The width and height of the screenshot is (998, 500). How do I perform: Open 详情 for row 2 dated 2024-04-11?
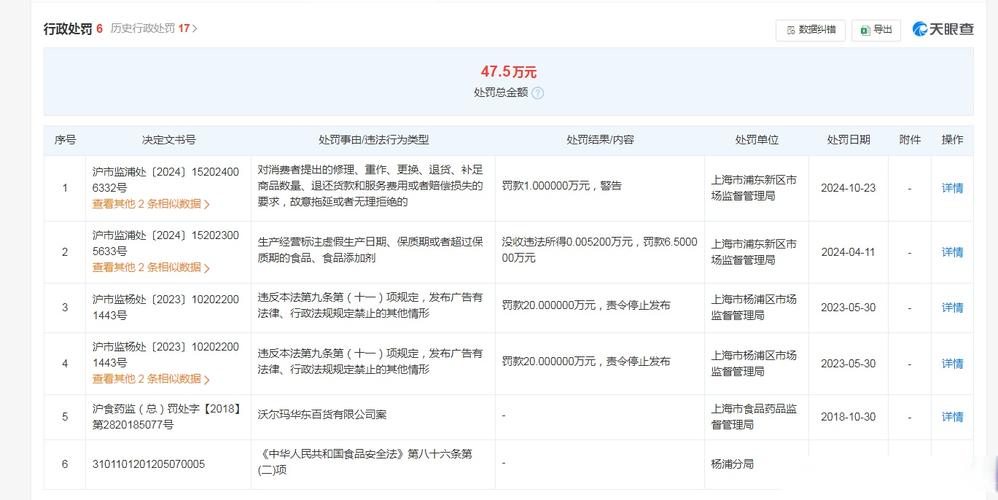952,253
